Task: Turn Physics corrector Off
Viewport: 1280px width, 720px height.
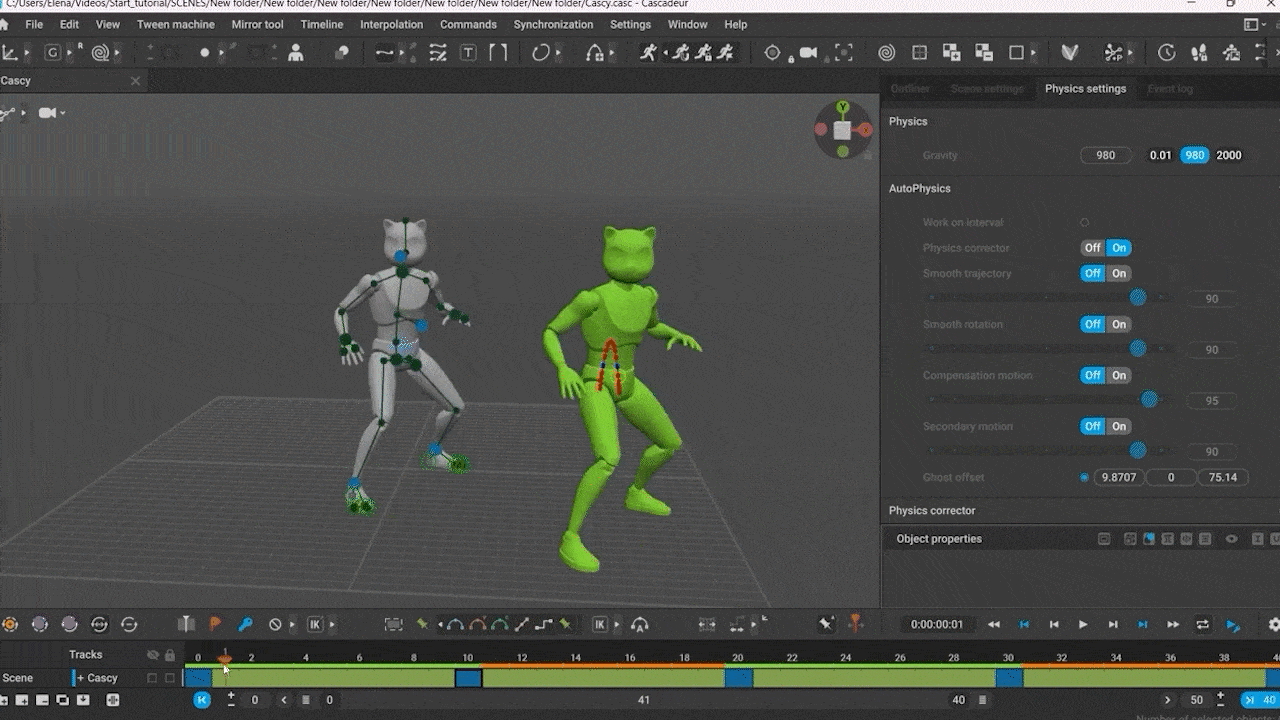Action: (1092, 248)
